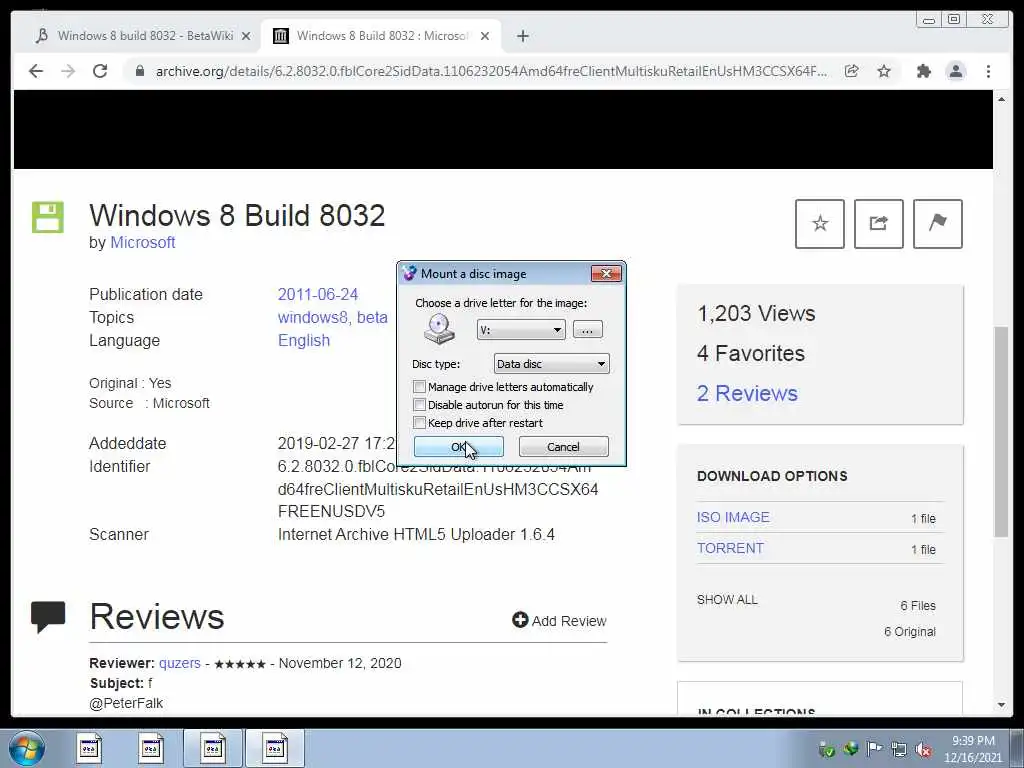Click the speech bubble Reviews icon

[48, 616]
